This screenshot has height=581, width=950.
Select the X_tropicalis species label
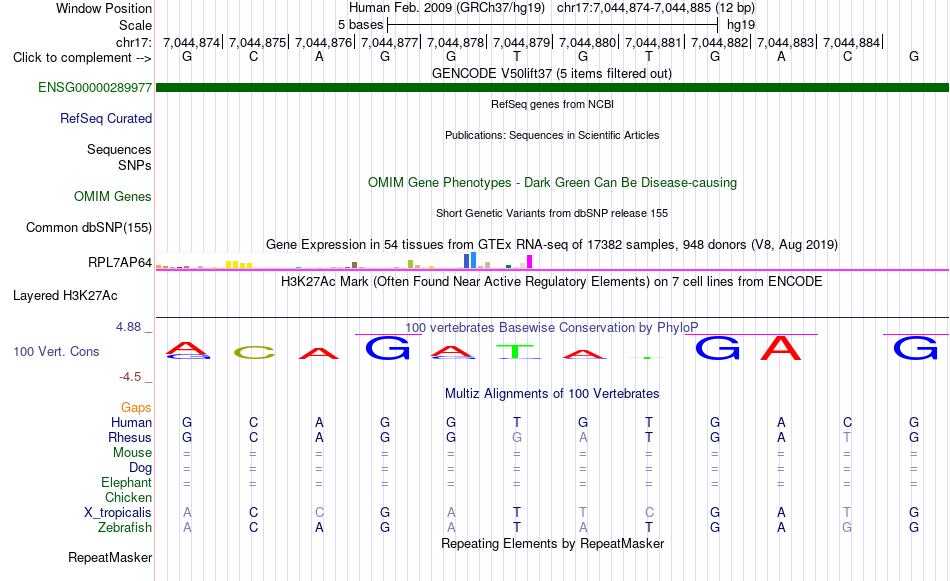click(x=118, y=513)
